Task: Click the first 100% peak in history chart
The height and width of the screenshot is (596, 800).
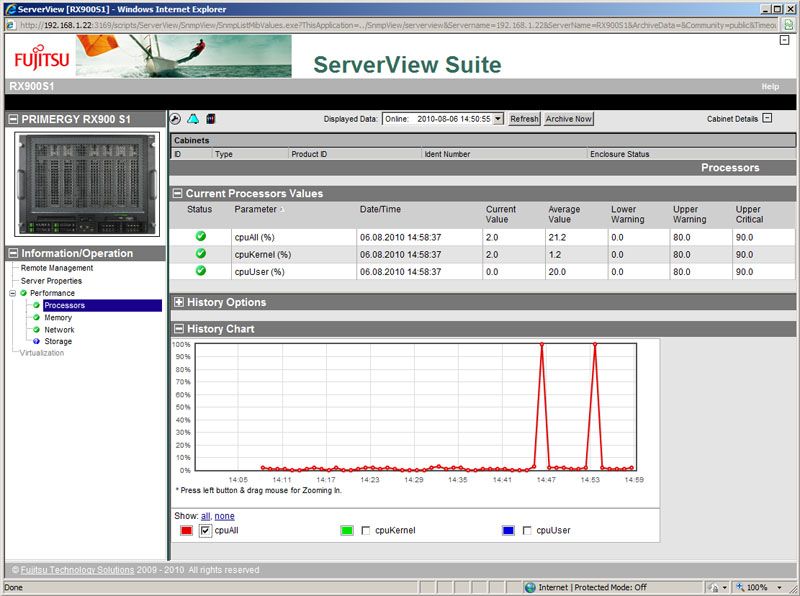Action: pyautogui.click(x=542, y=344)
